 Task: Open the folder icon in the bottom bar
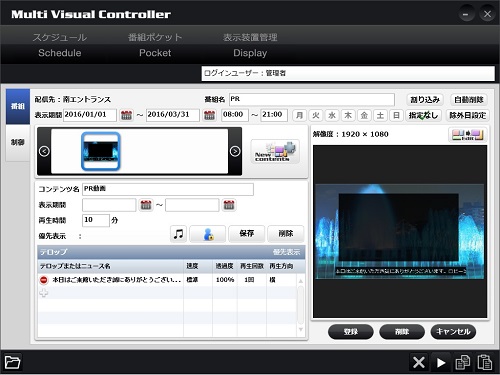pyautogui.click(x=13, y=362)
